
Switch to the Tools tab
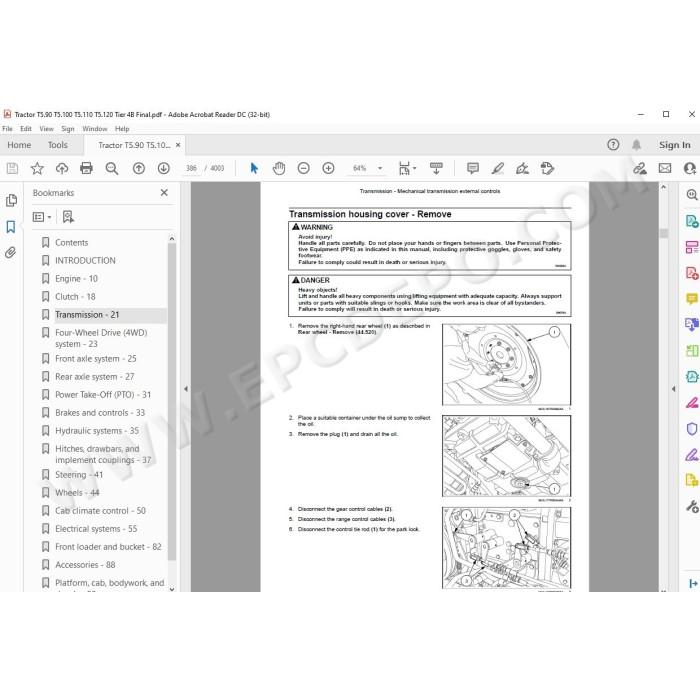58,145
